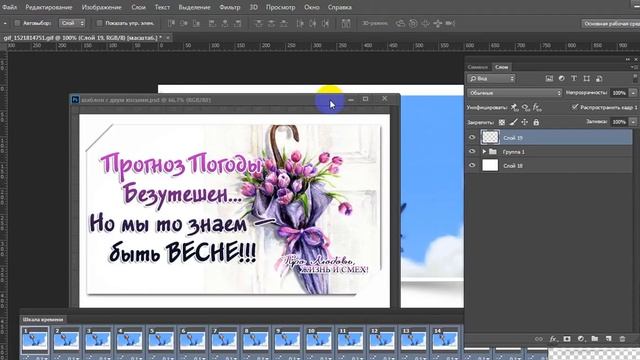Viewport: 640px width, 360px height.
Task: Lock all padlock icon
Action: [536, 122]
